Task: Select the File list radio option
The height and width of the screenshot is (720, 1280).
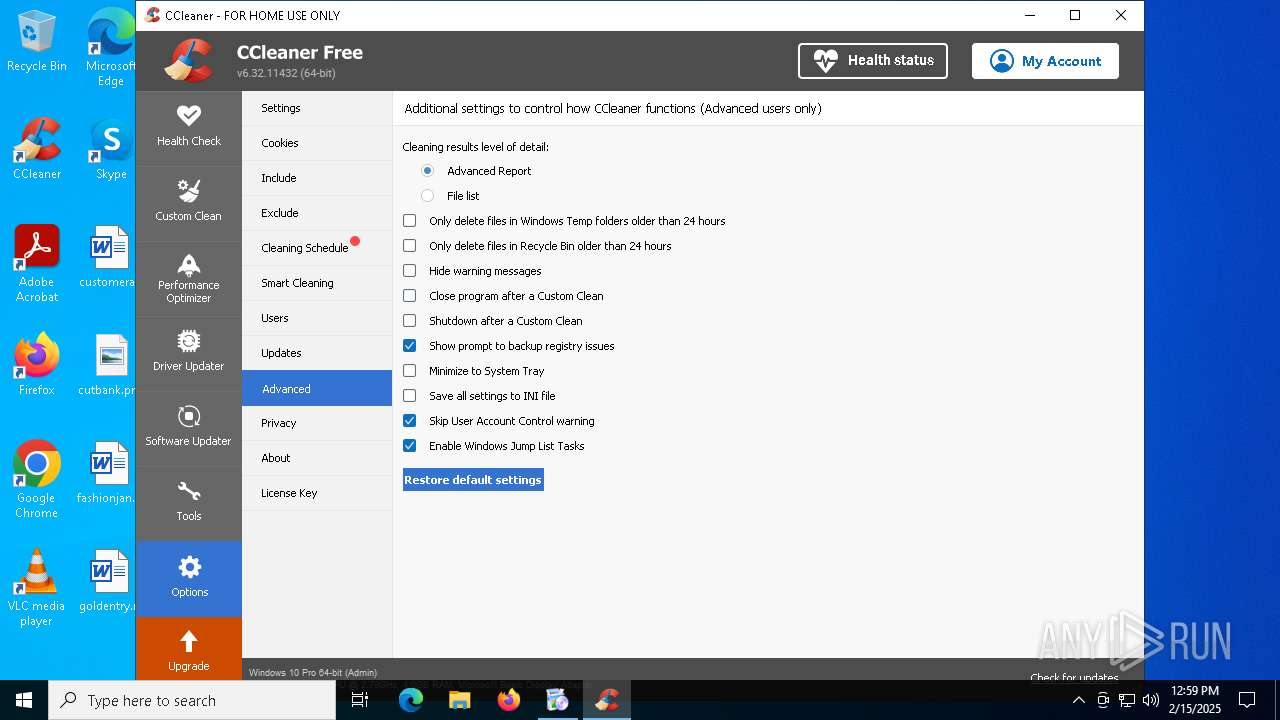Action: 428,196
